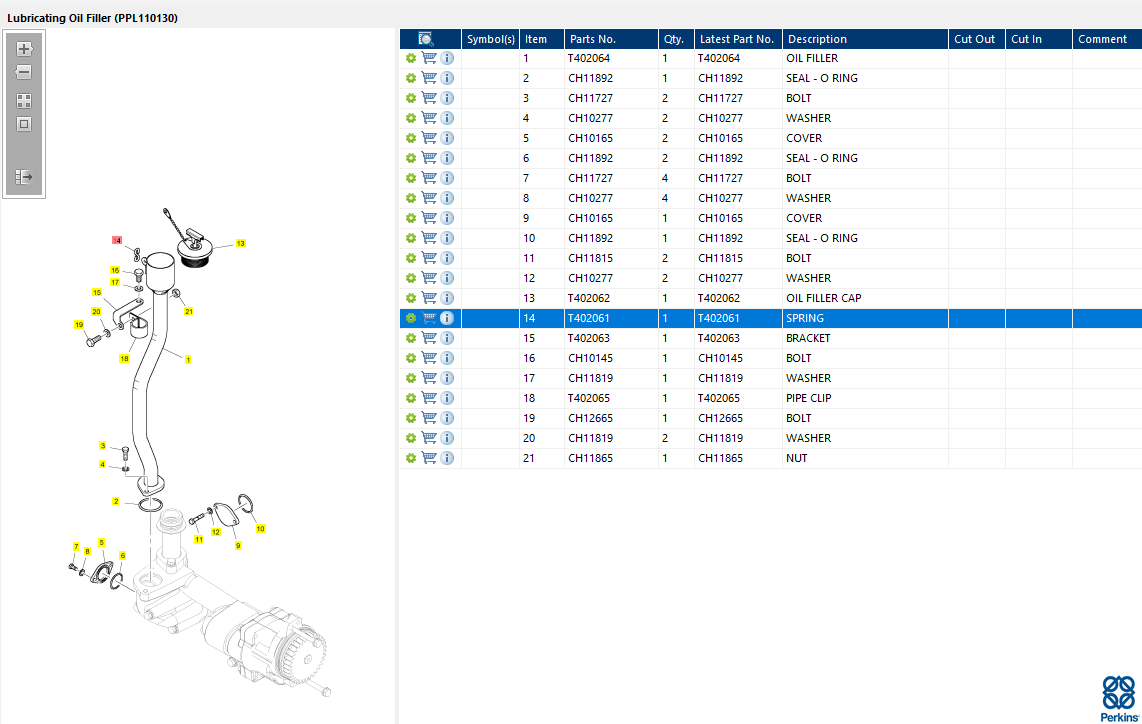The width and height of the screenshot is (1142, 724).
Task: Click the list-with-arrow panel toggle icon
Action: pyautogui.click(x=24, y=176)
